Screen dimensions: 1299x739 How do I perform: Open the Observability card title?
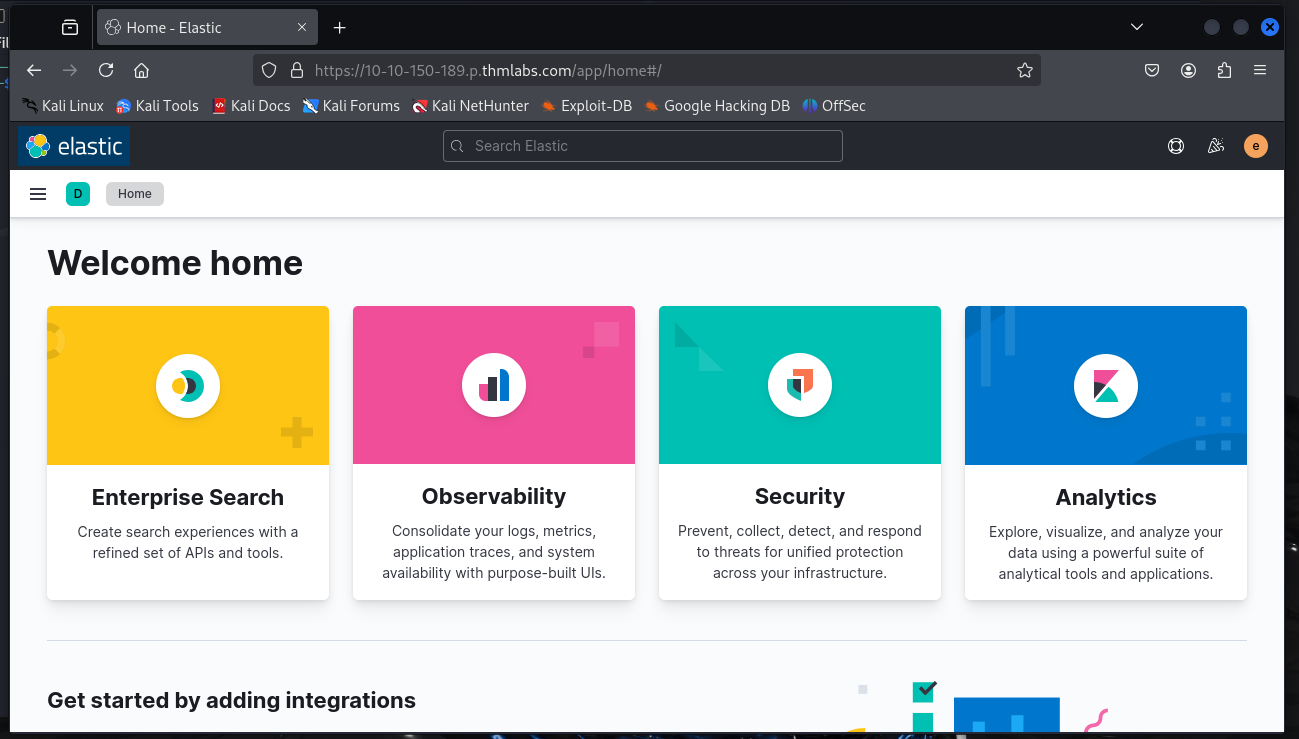494,496
